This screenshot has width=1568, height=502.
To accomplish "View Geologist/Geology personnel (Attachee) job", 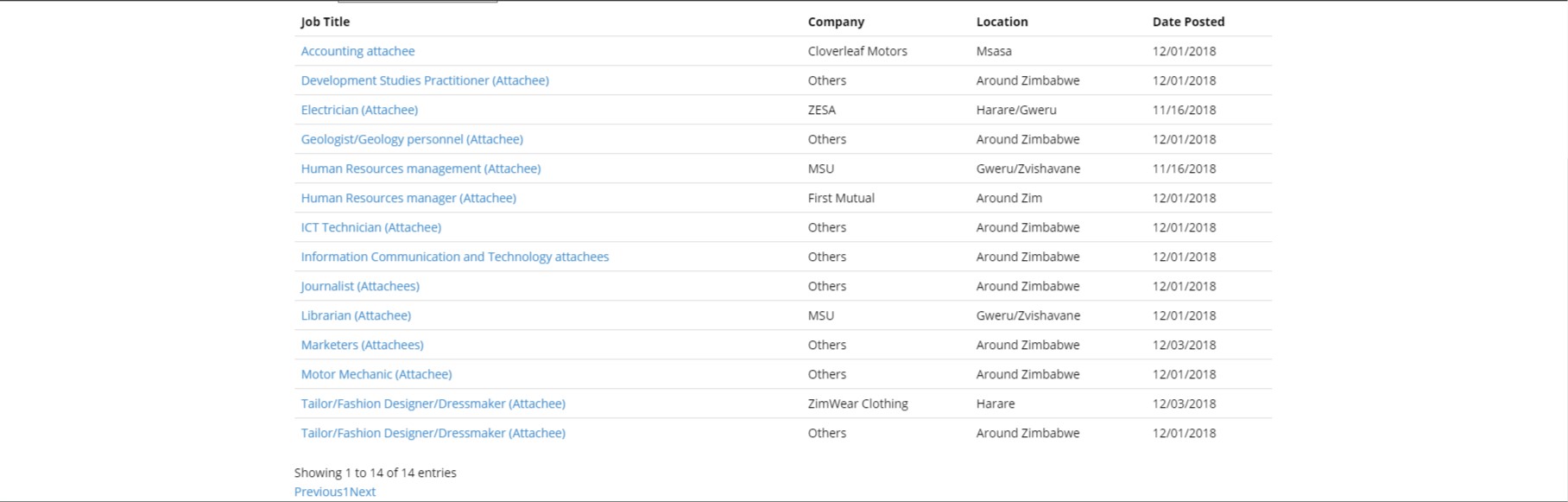I will point(412,139).
